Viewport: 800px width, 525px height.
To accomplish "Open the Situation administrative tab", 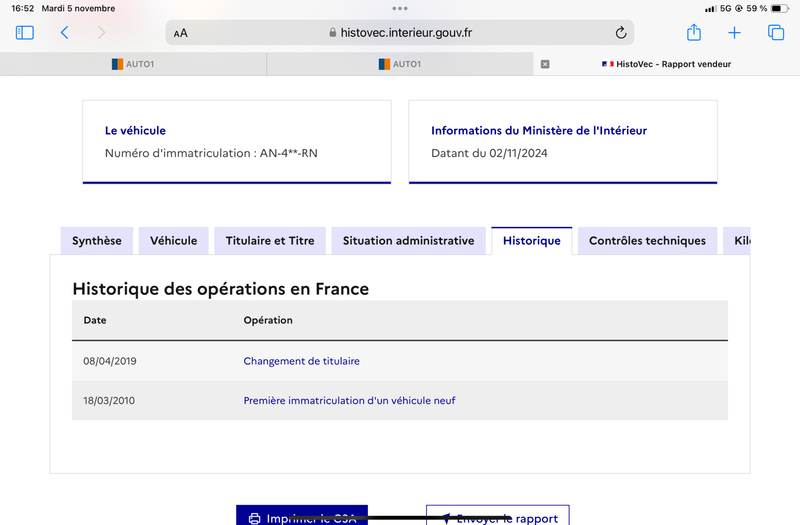I will click(x=409, y=241).
